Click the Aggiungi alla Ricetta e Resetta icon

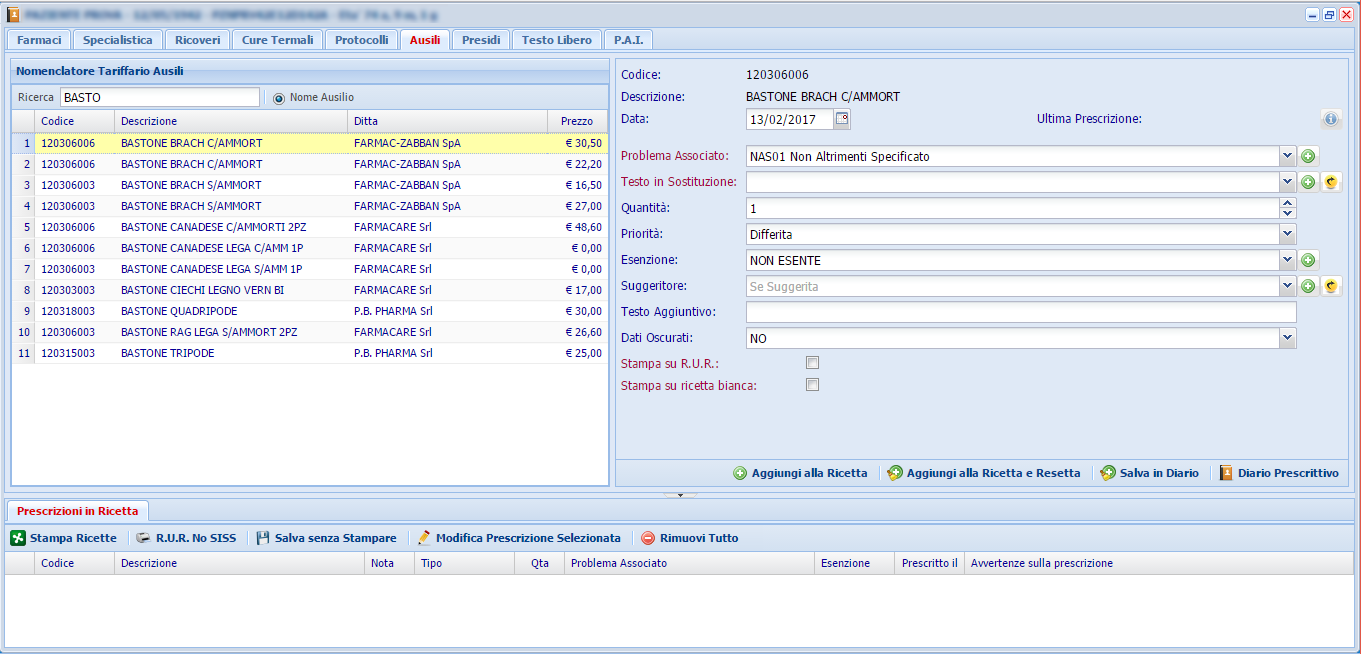[895, 473]
